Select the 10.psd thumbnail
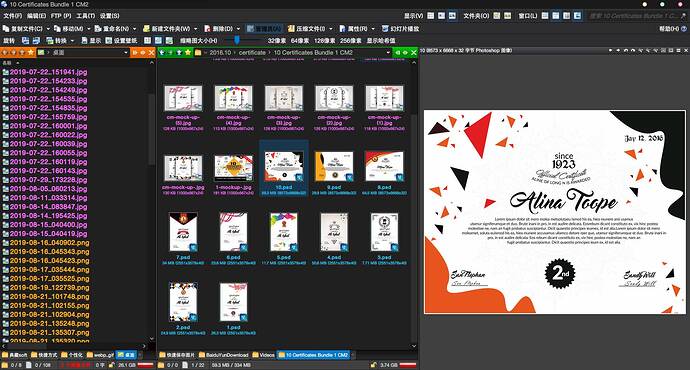The height and width of the screenshot is (370, 690). pos(284,167)
